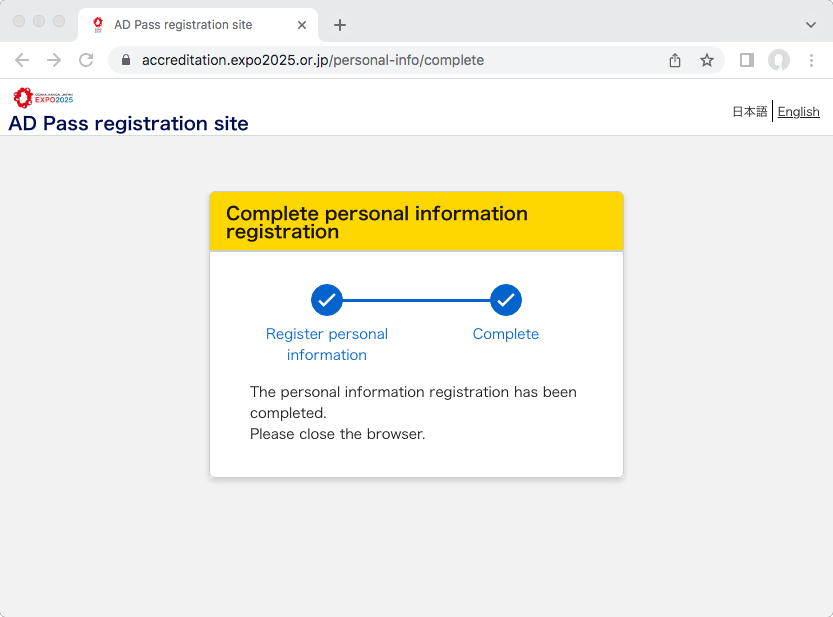
Task: Toggle the browser side panel
Action: pyautogui.click(x=746, y=60)
